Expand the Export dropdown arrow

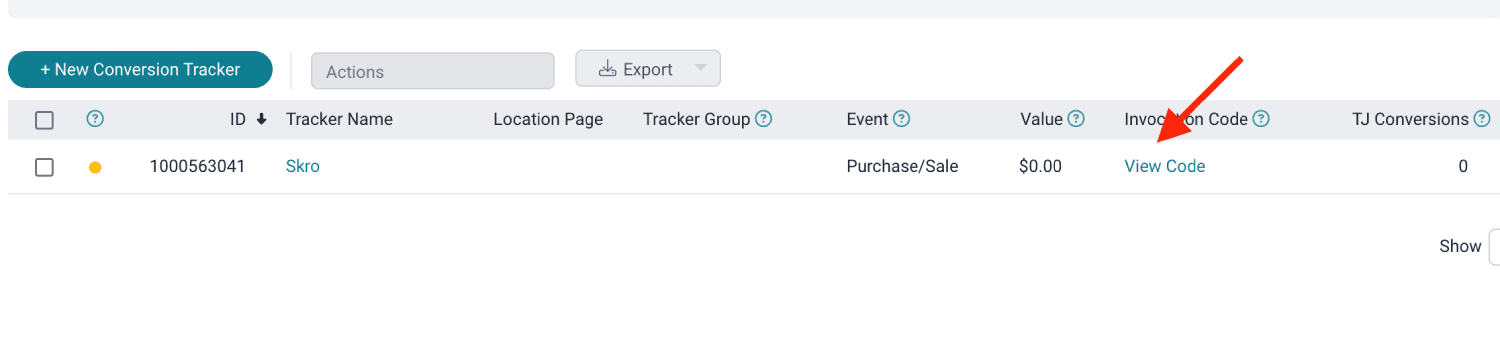700,68
